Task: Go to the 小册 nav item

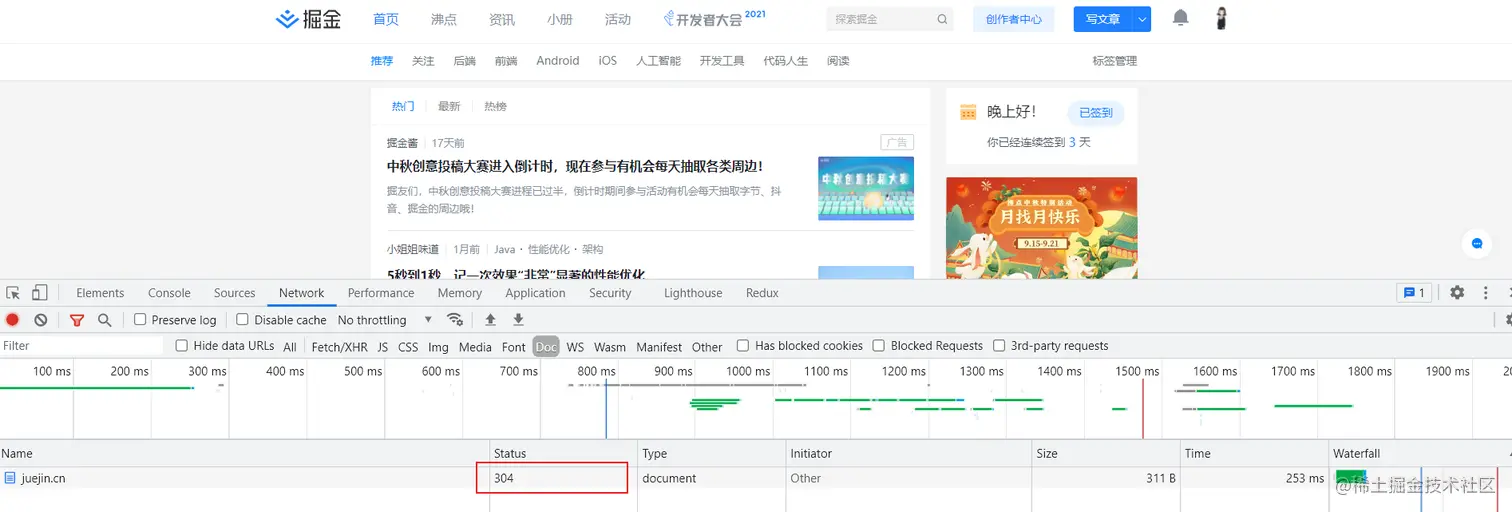Action: [560, 19]
